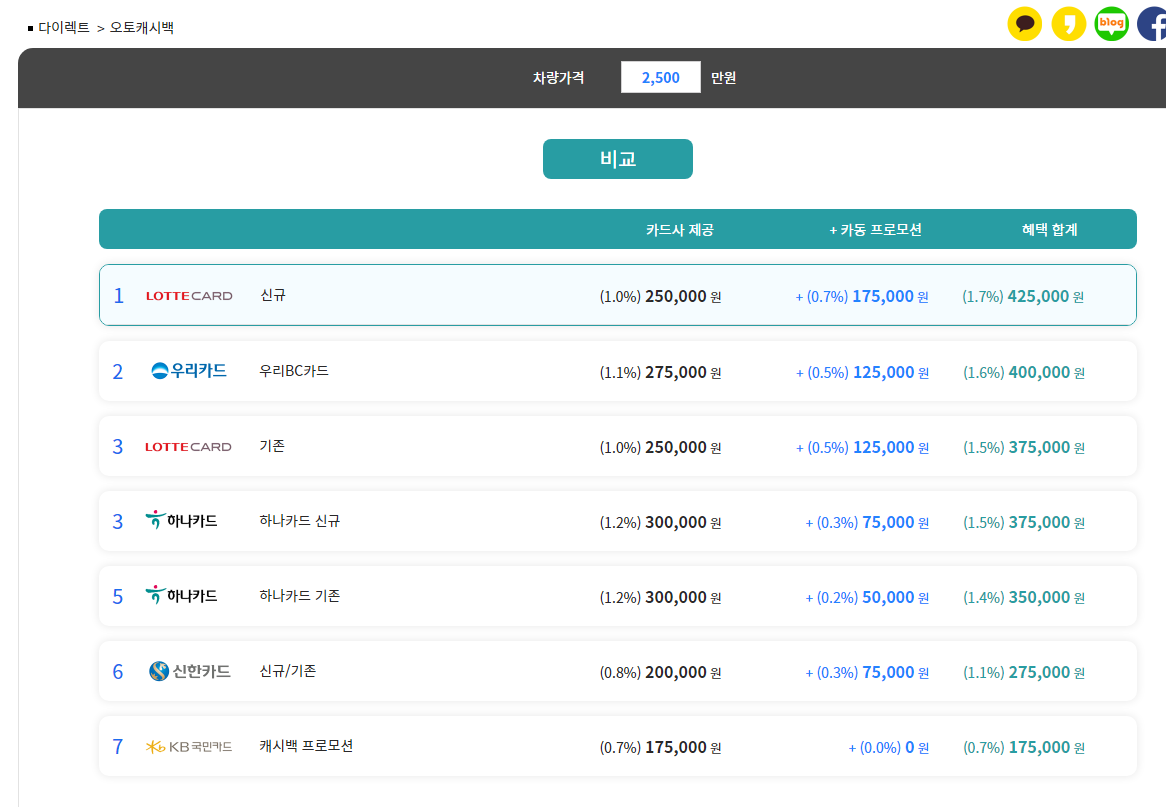Select the 하나카드 기존 row
This screenshot has height=807, width=1166.
tap(617, 596)
